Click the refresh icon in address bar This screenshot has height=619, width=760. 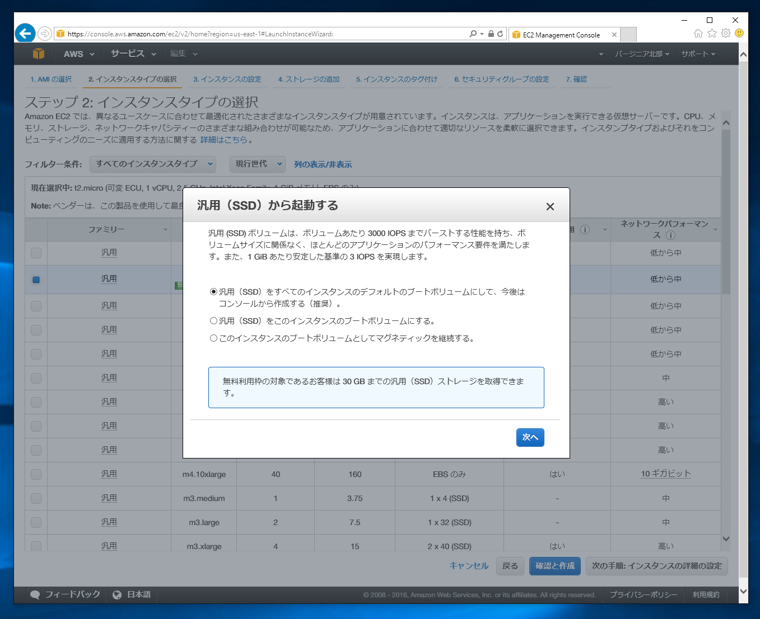(500, 34)
